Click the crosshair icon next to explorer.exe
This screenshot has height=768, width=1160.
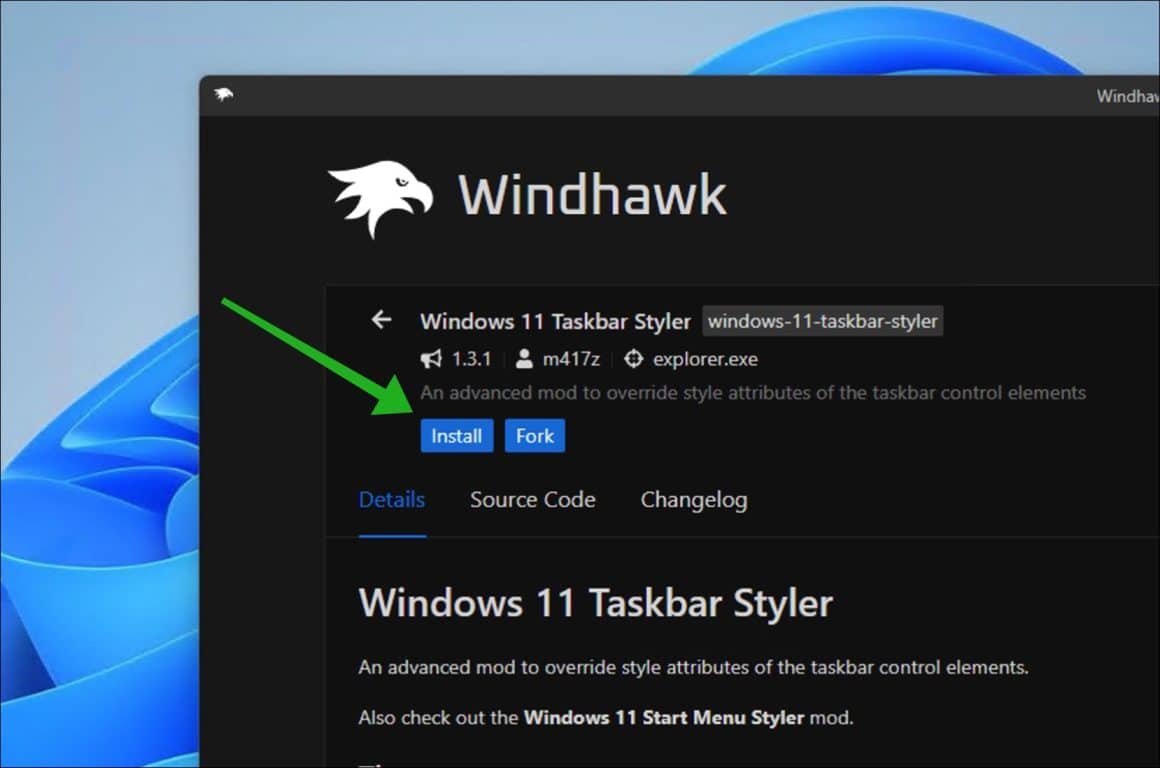coord(632,358)
